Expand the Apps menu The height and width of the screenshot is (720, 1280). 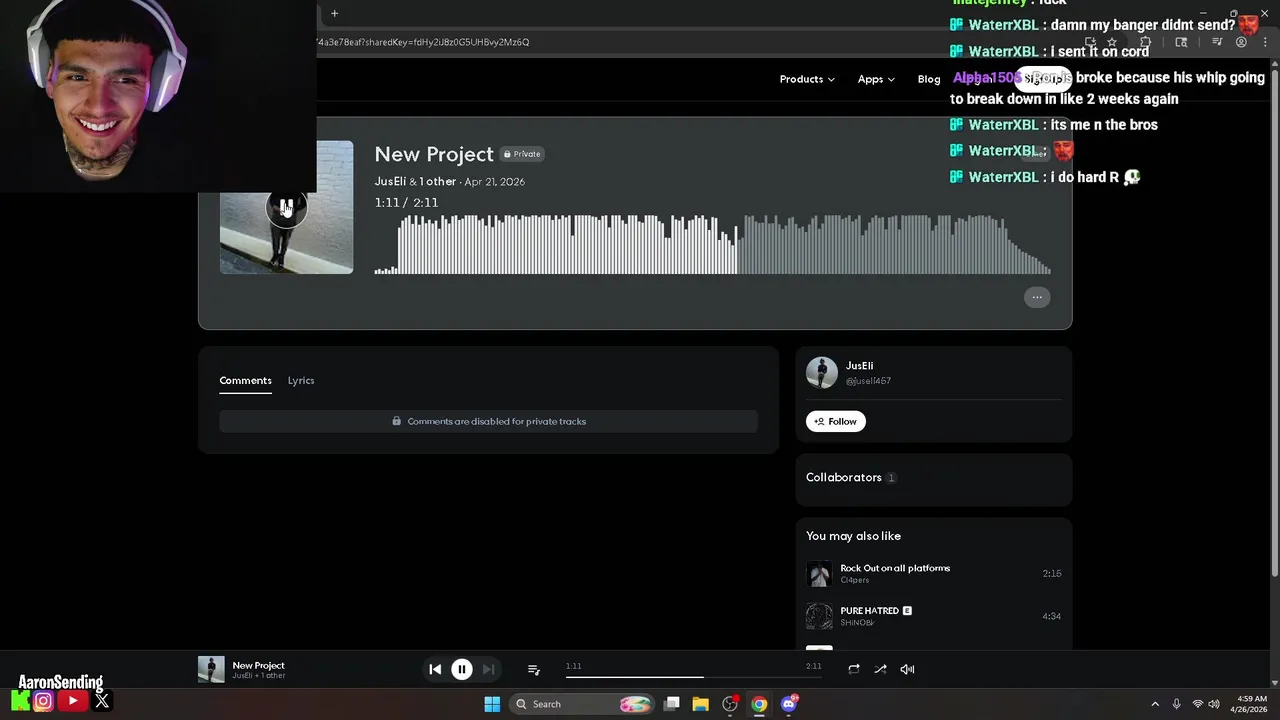pos(876,79)
